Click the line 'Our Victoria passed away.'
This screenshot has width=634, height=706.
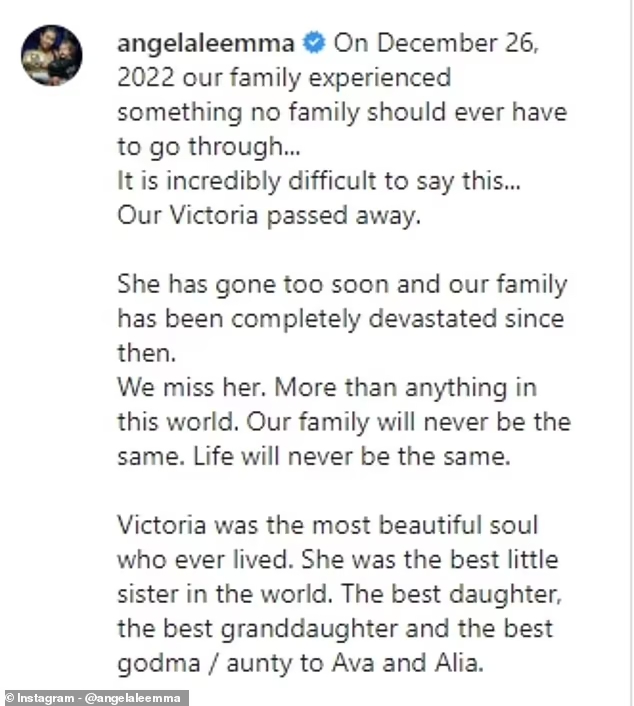pos(269,216)
